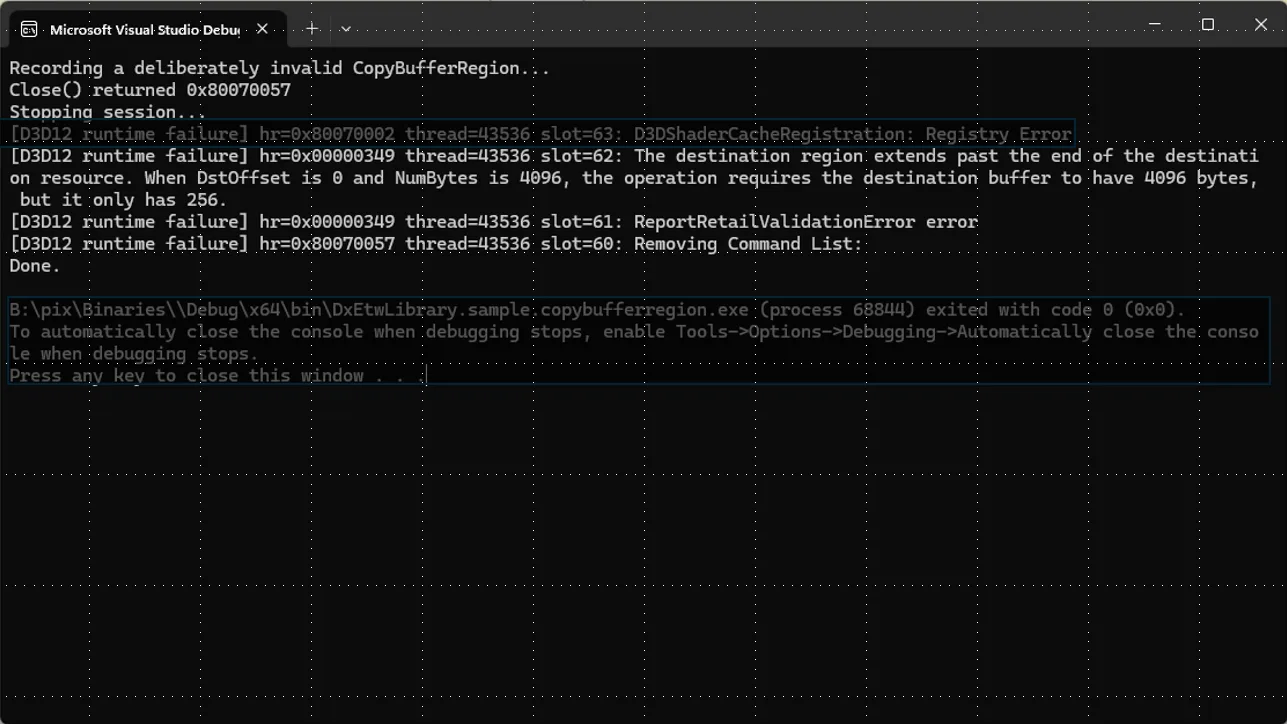Open a new terminal tab
This screenshot has height=724, width=1287.
312,29
